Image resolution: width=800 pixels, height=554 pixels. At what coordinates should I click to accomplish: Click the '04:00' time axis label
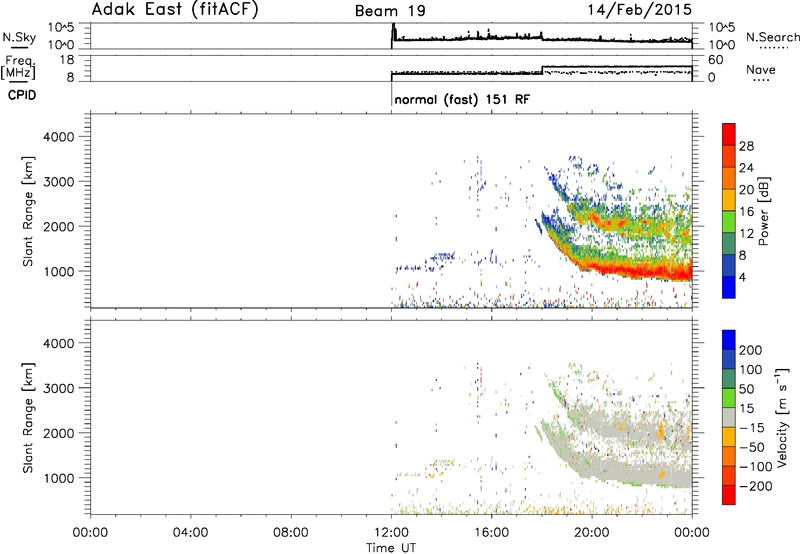point(191,533)
